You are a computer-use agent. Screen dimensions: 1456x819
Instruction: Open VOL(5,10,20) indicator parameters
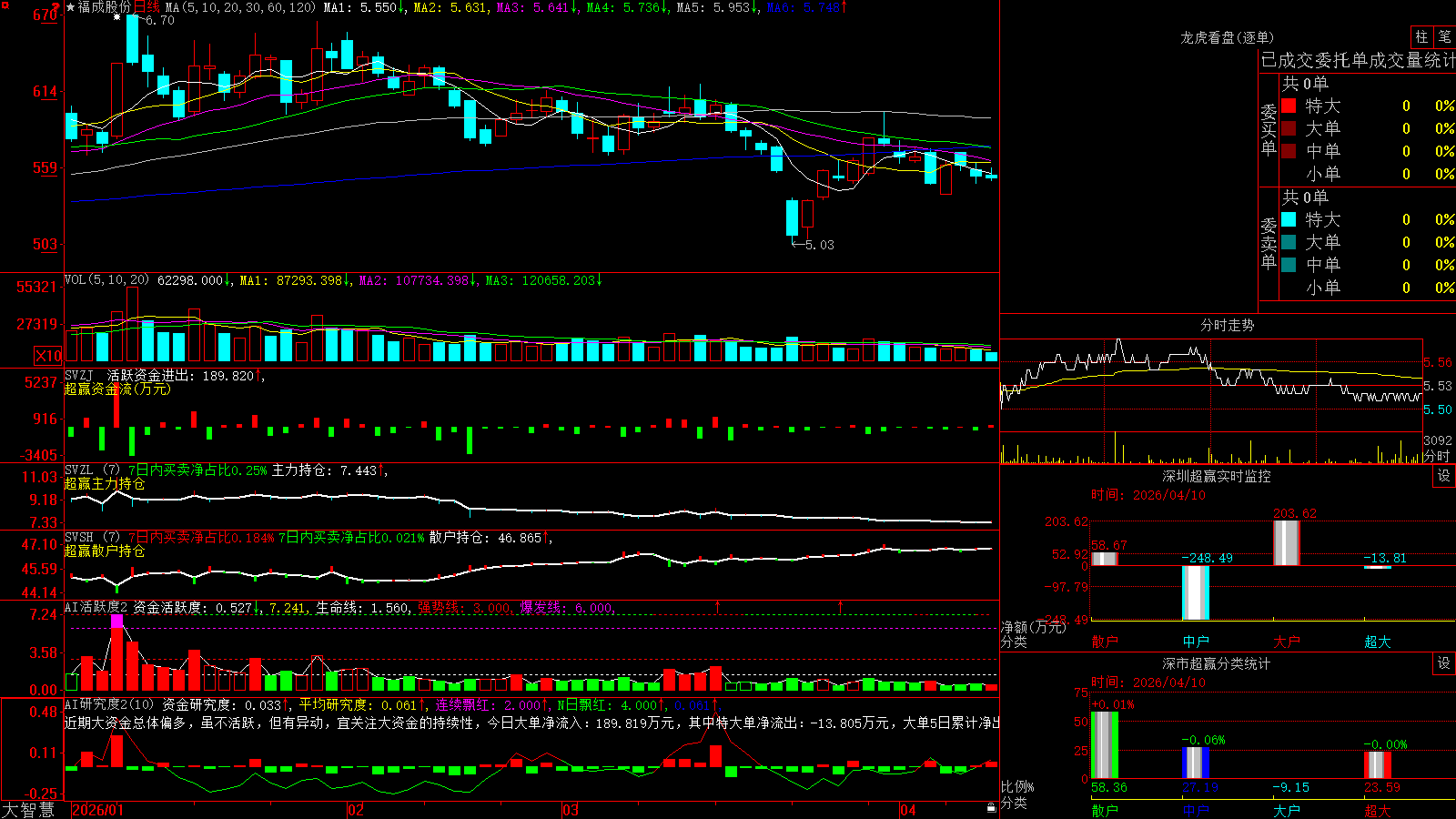(106, 280)
